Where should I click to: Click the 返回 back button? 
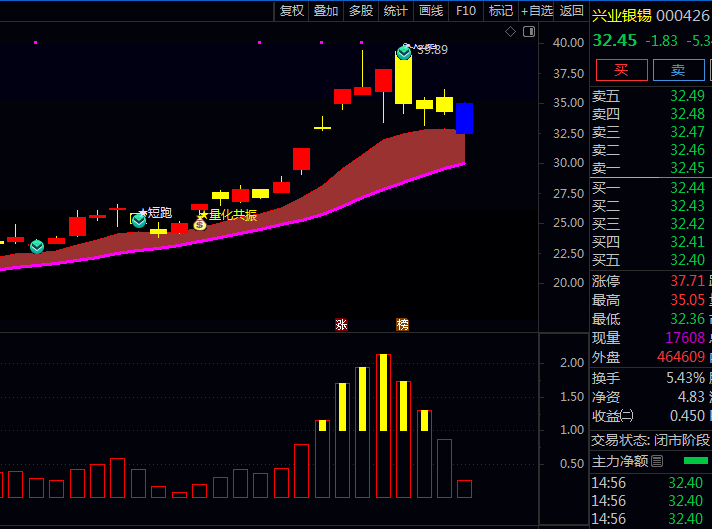coord(571,10)
